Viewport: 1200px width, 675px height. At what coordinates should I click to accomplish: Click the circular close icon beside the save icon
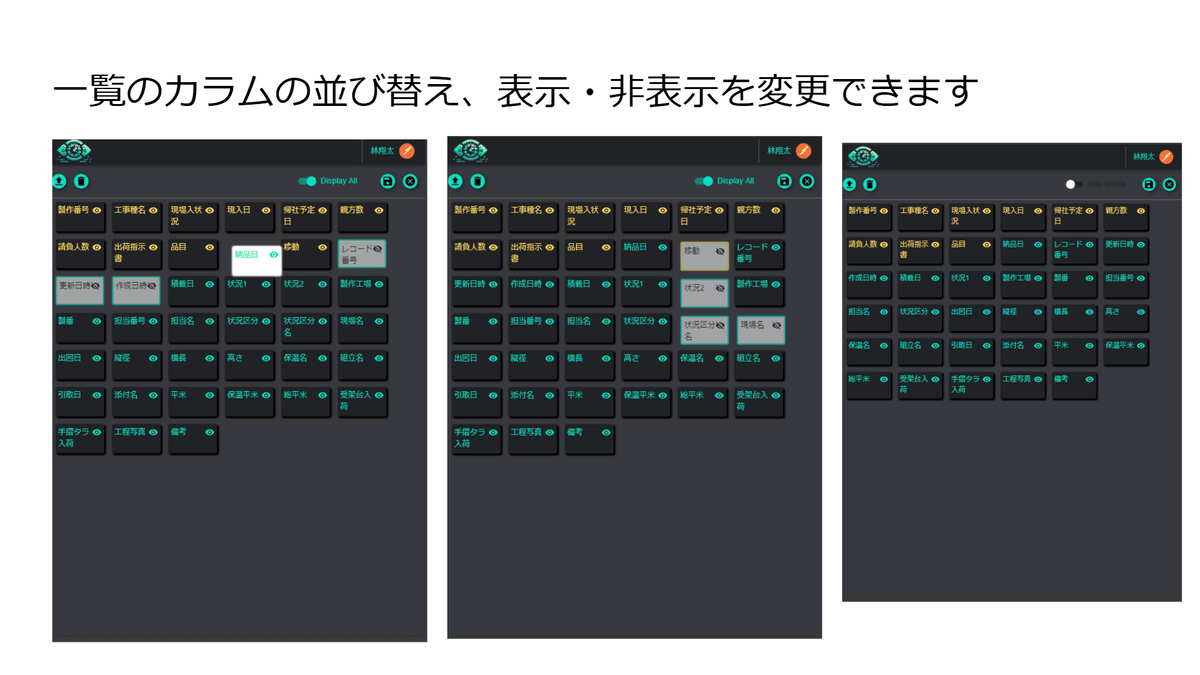[x=409, y=181]
